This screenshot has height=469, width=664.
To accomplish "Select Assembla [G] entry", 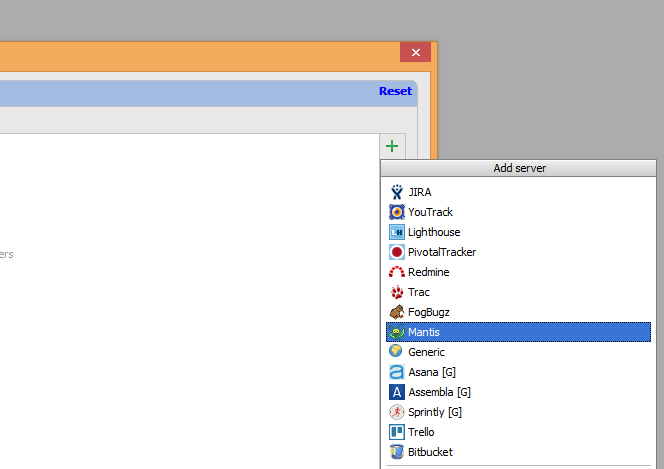I will [518, 392].
